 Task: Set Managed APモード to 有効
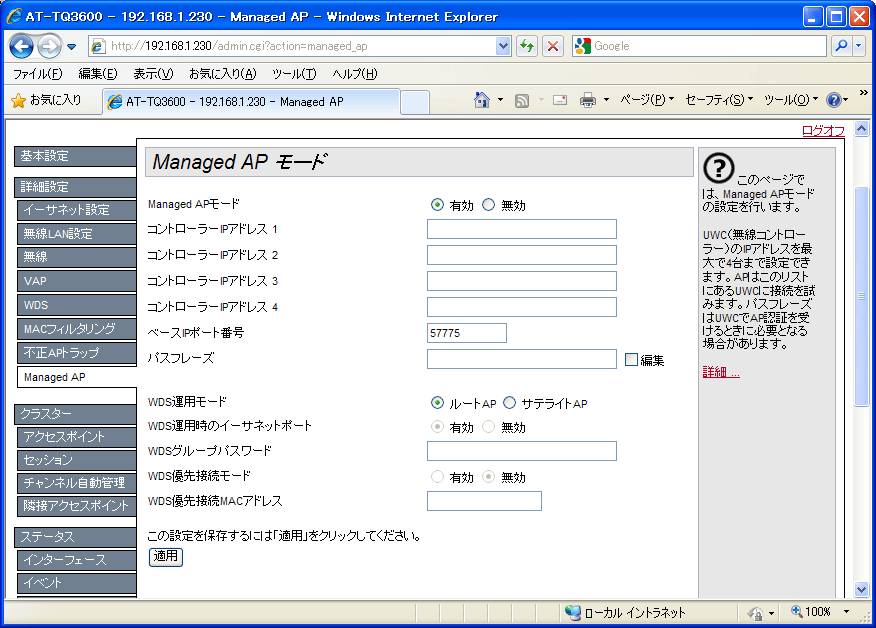[x=437, y=205]
